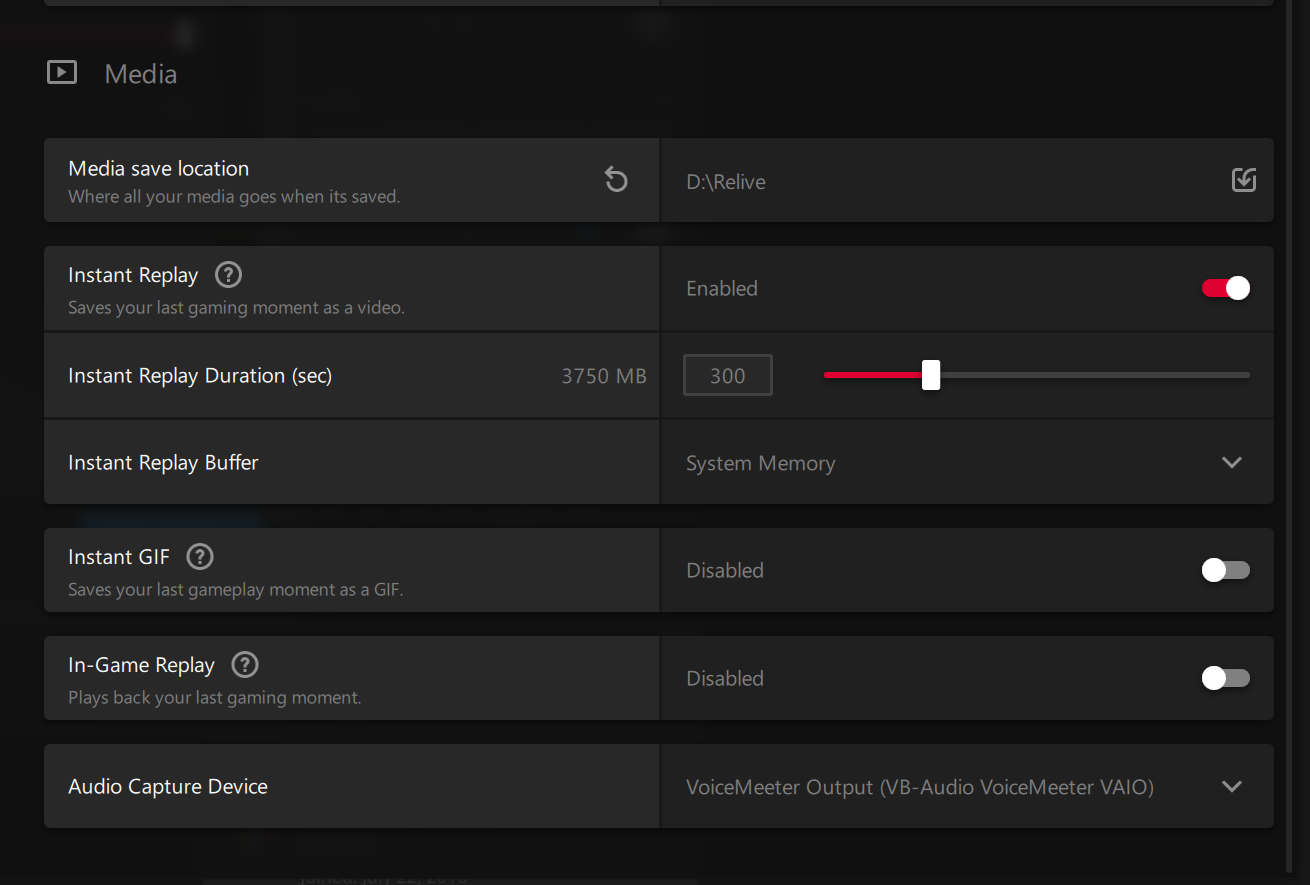Image resolution: width=1310 pixels, height=885 pixels.
Task: Click the In-Game Replay Disabled status text
Action: point(725,678)
